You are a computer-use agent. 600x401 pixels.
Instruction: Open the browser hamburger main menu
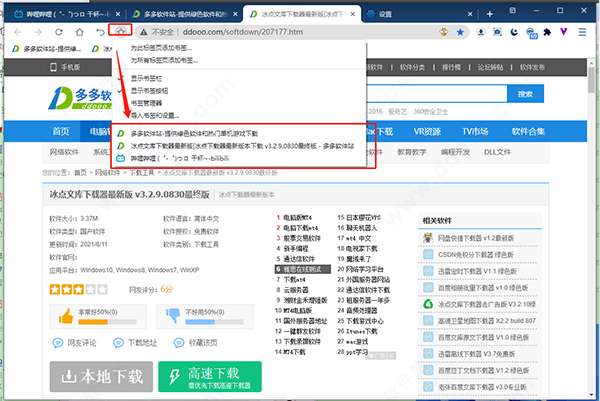click(582, 32)
